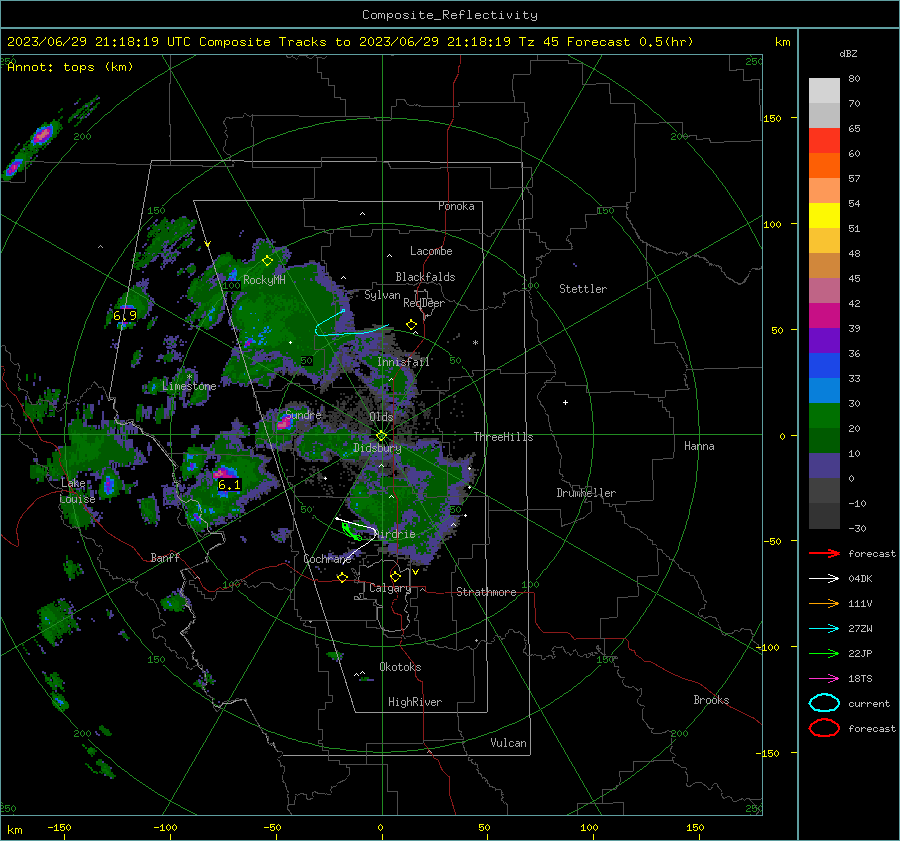Click the 18TS legend text
Viewport: 900px width, 841px height.
(x=860, y=679)
